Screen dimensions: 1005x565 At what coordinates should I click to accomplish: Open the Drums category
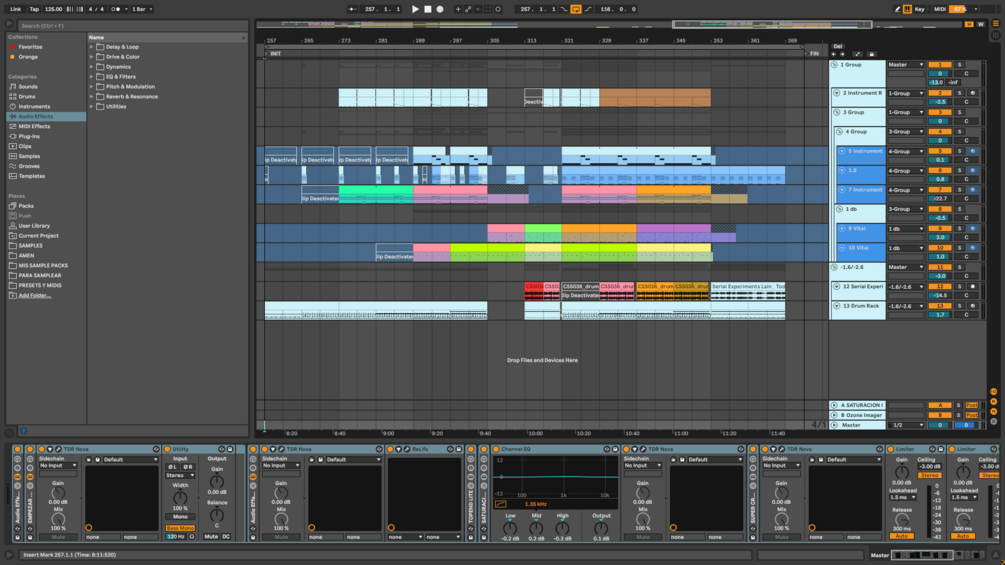click(x=27, y=96)
